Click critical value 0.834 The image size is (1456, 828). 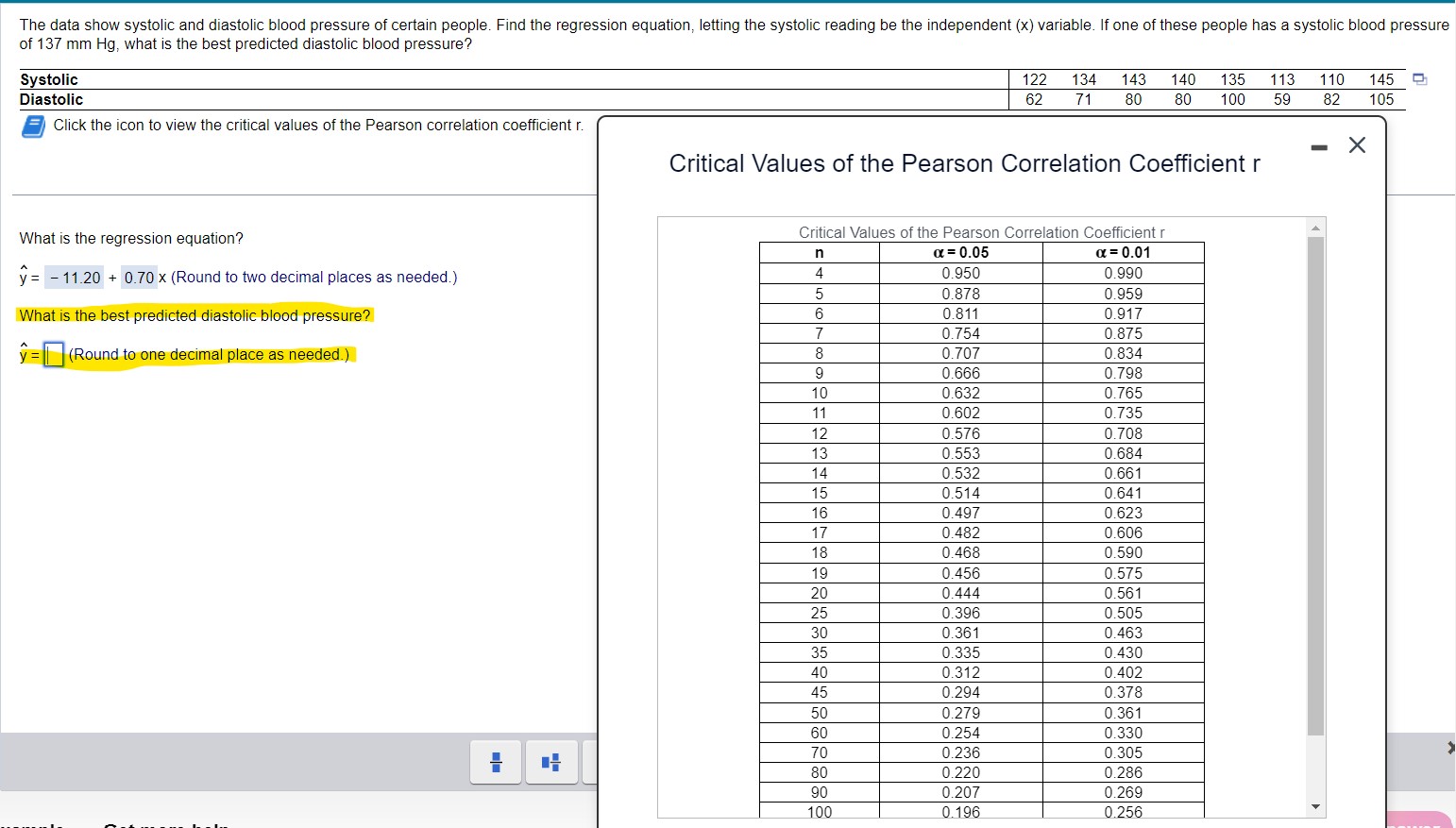(x=1124, y=353)
